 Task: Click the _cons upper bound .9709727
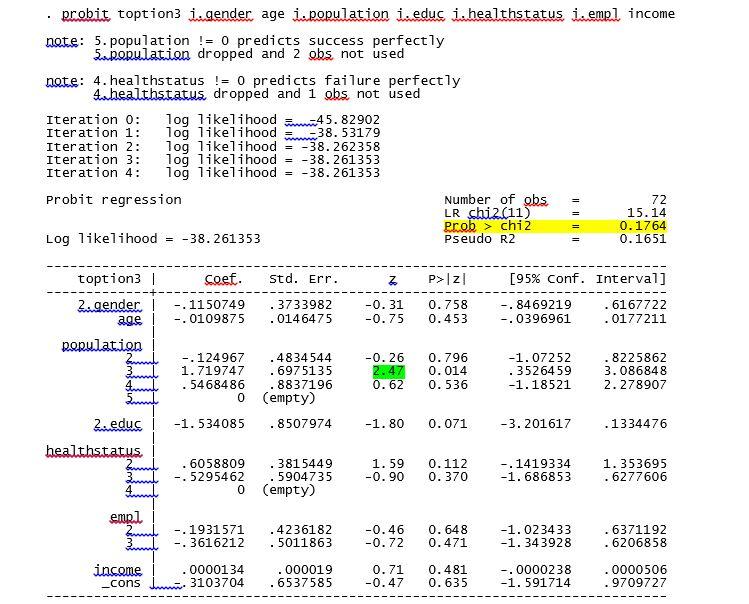(635, 582)
